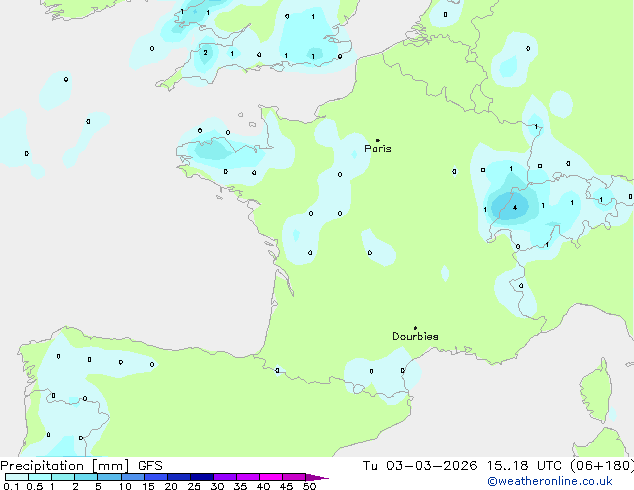Click the legend label '40'

[x=263, y=486]
